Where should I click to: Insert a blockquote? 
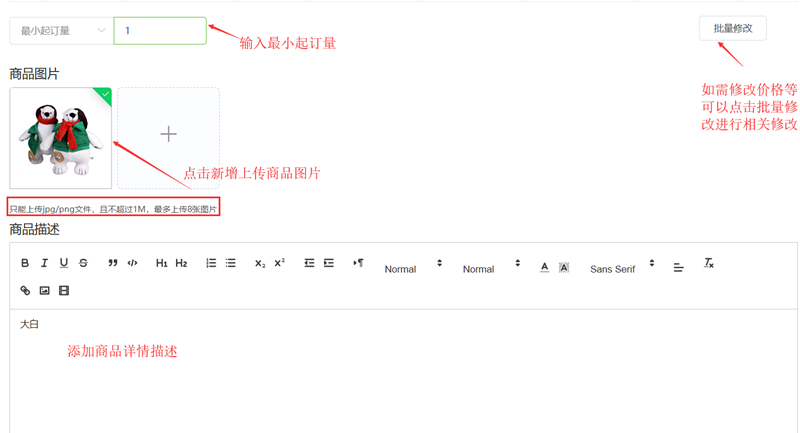[113, 263]
